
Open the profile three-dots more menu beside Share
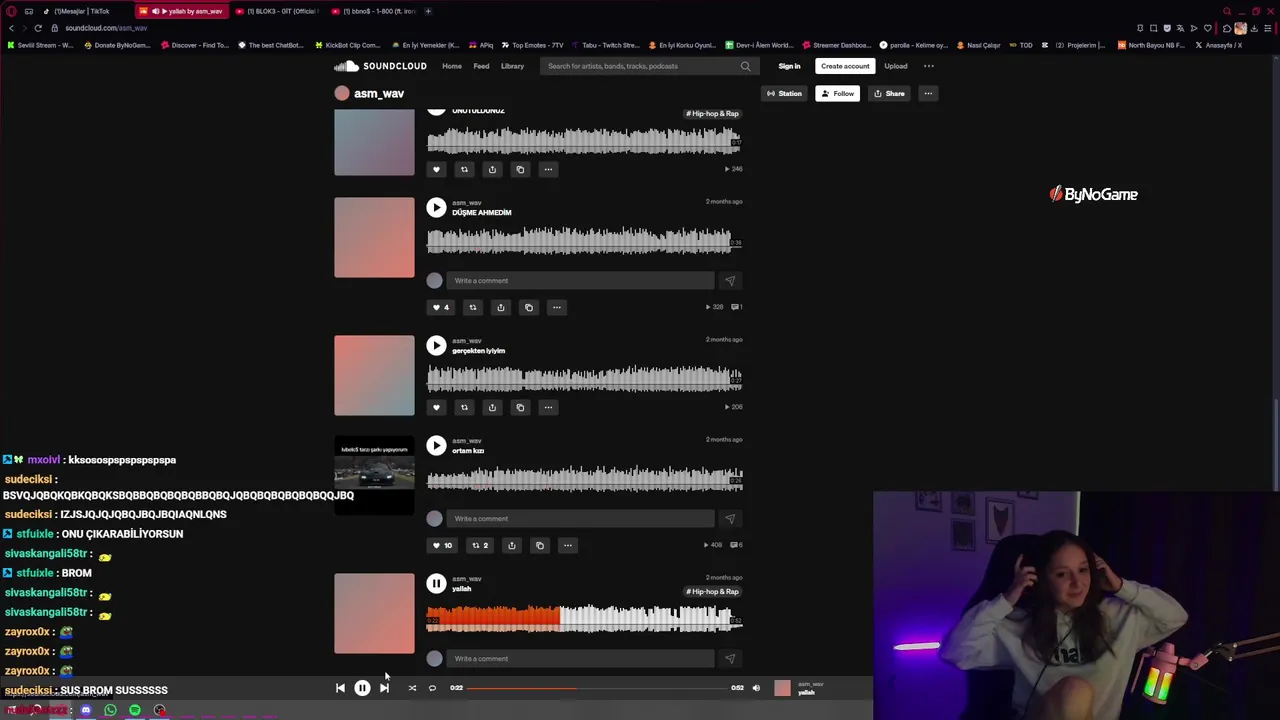[928, 93]
